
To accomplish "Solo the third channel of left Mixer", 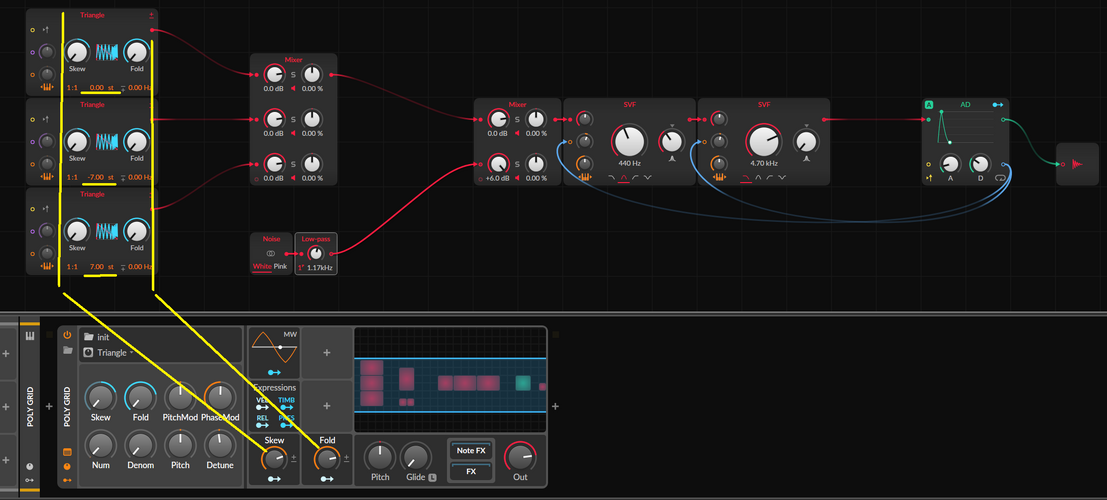I will coord(293,165).
